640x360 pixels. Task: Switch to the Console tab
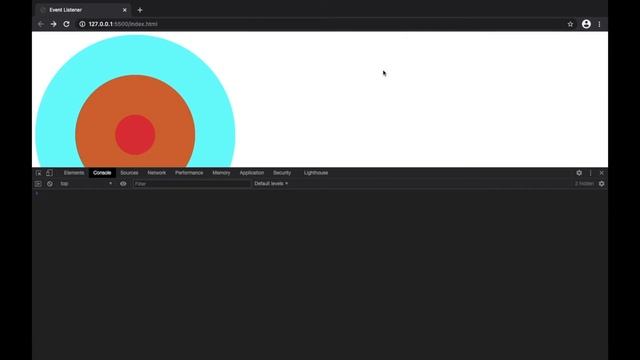(x=102, y=173)
